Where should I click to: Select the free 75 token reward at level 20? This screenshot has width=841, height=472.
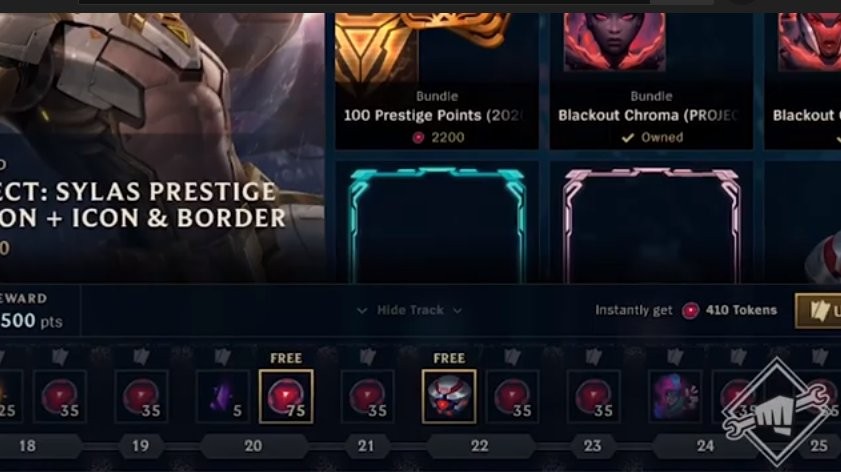tap(286, 396)
